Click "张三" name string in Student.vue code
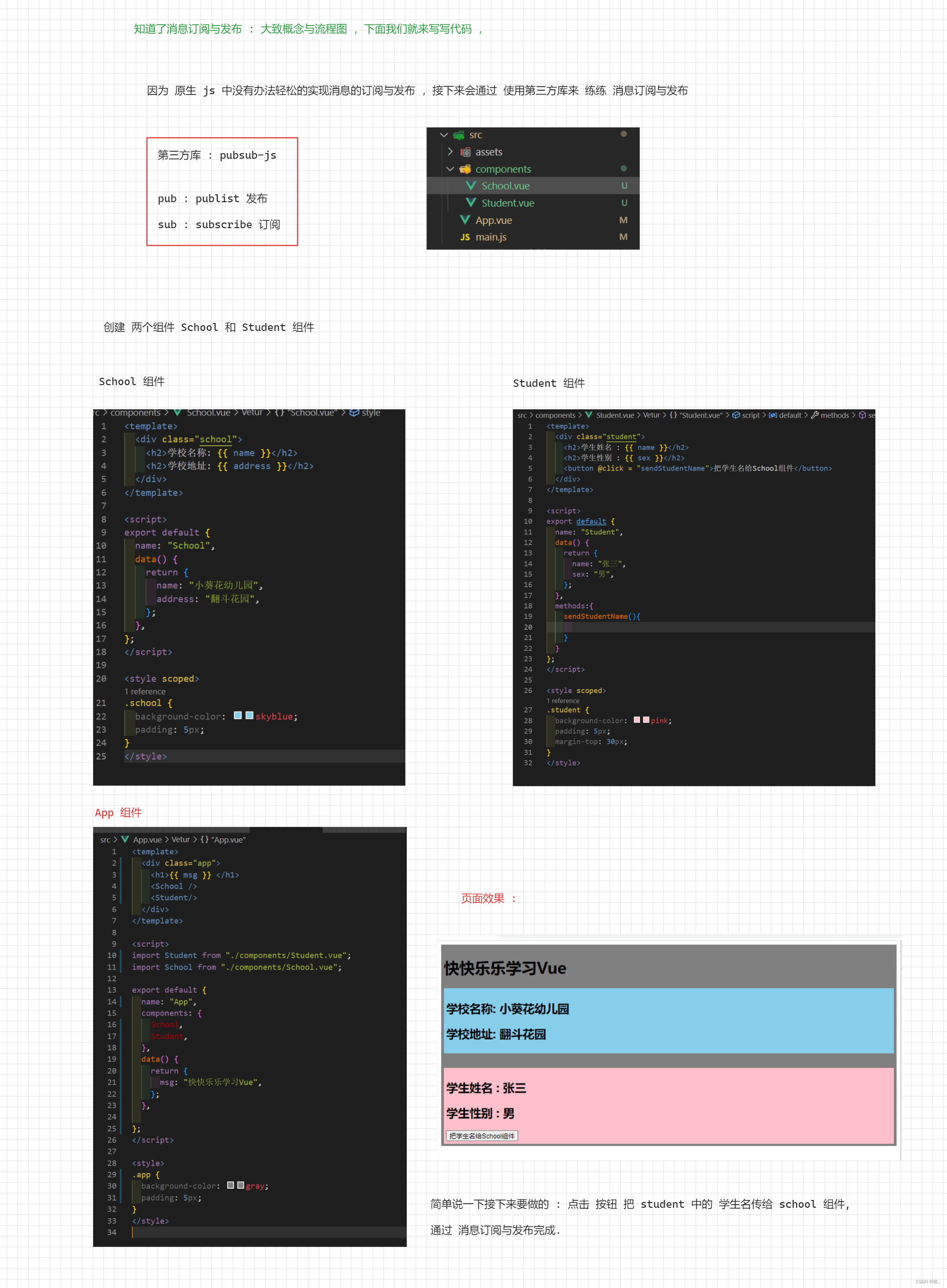This screenshot has width=947, height=1288. pos(610,564)
